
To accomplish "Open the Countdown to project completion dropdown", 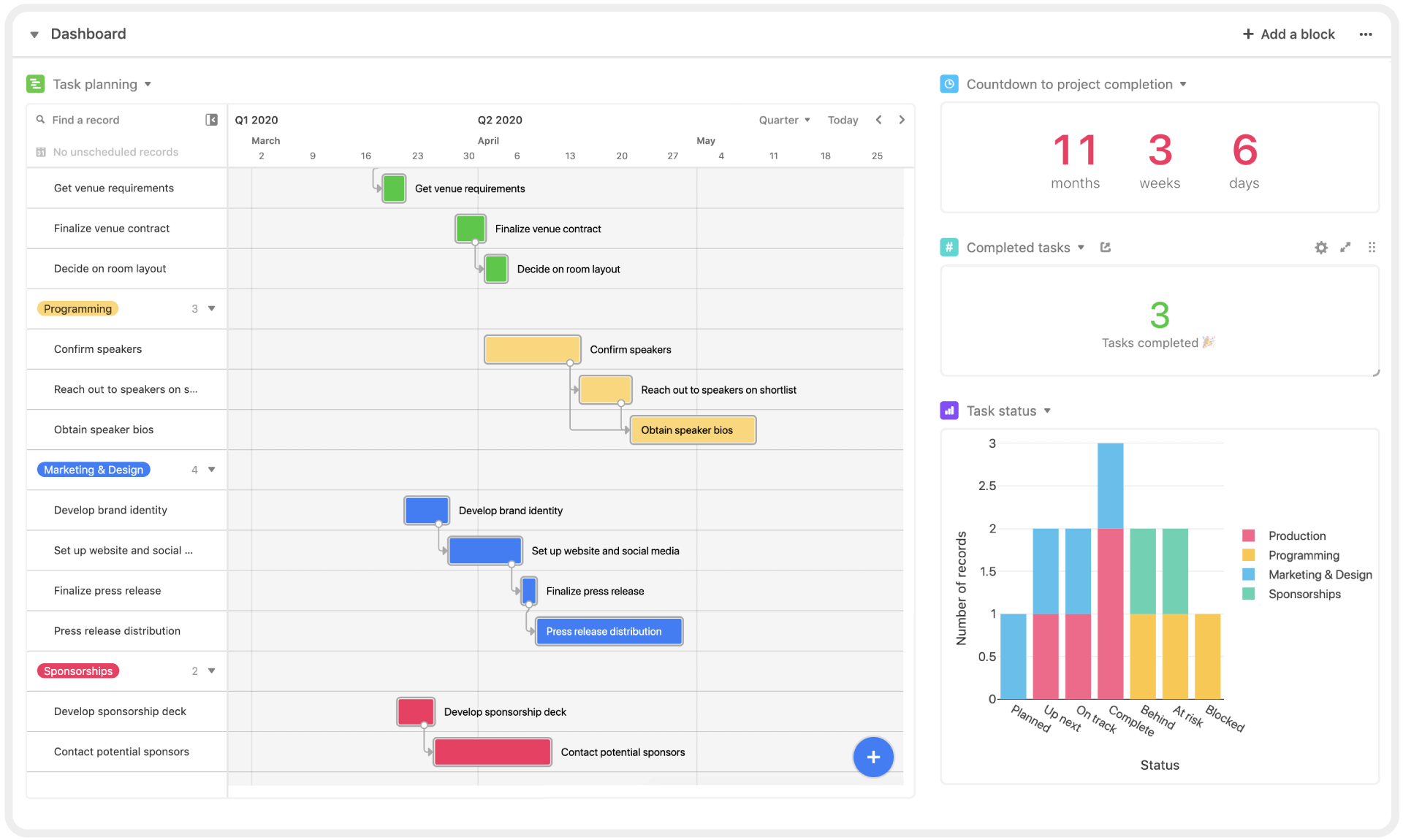I will click(1183, 84).
